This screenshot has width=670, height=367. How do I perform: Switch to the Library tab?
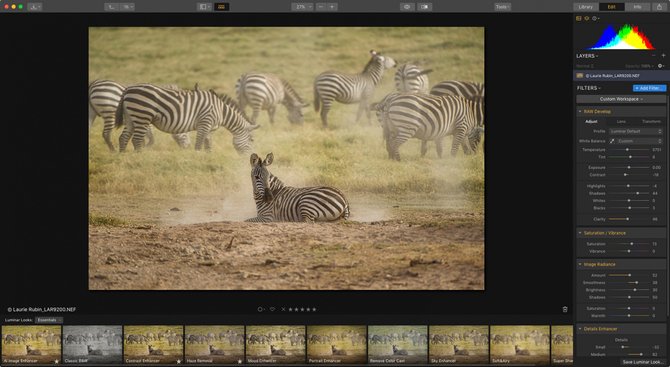click(585, 7)
